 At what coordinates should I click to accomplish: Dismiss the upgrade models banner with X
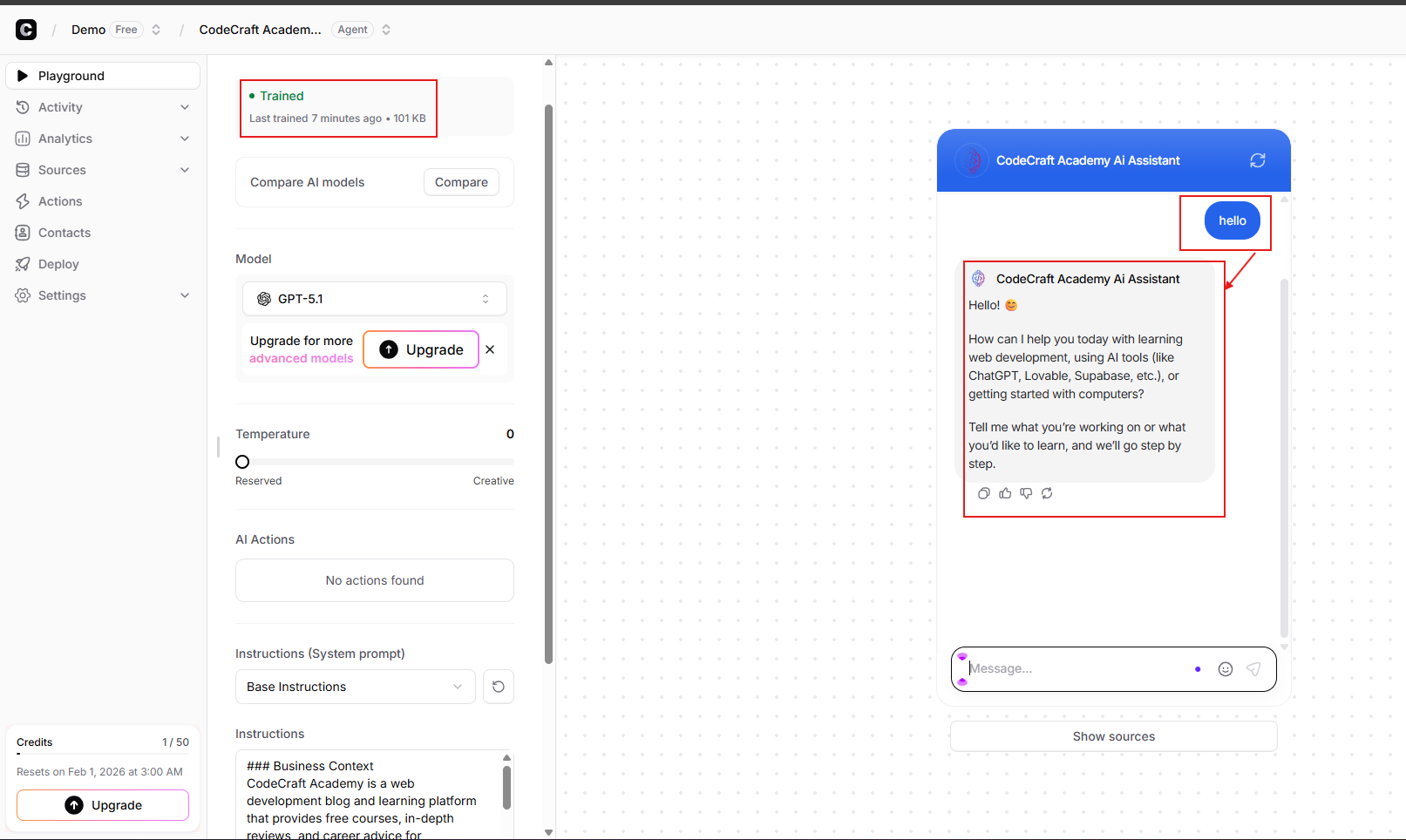tap(490, 349)
